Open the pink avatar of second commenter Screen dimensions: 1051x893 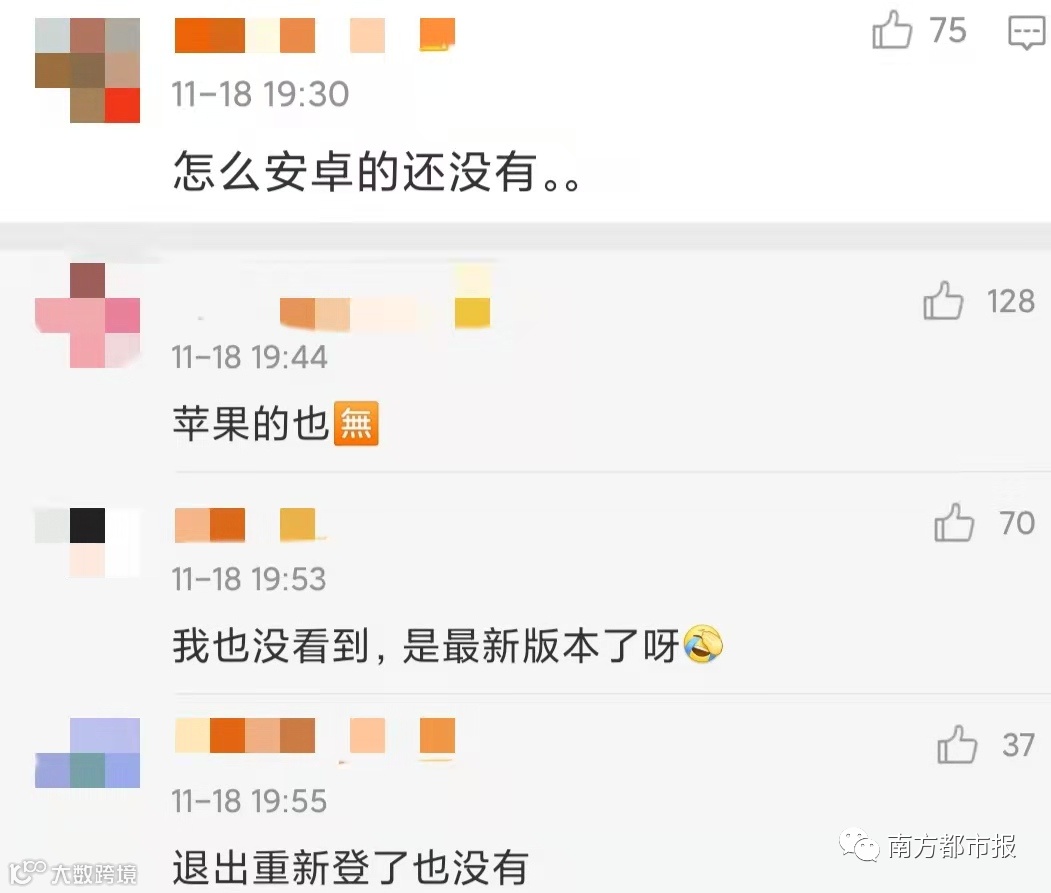coord(87,315)
